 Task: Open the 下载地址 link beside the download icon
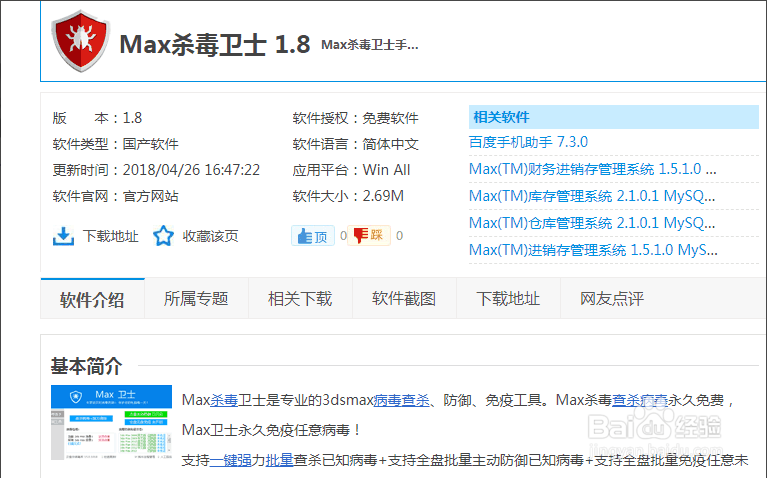click(x=111, y=236)
